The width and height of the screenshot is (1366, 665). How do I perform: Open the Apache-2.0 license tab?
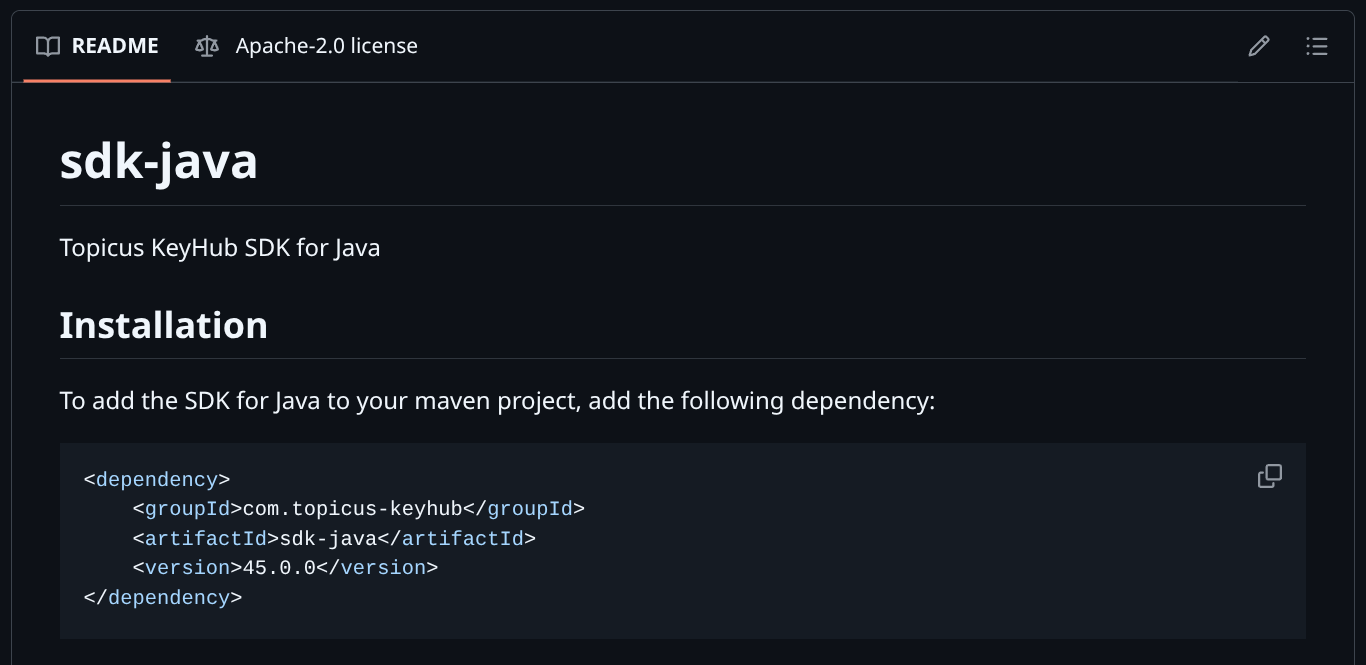coord(326,46)
